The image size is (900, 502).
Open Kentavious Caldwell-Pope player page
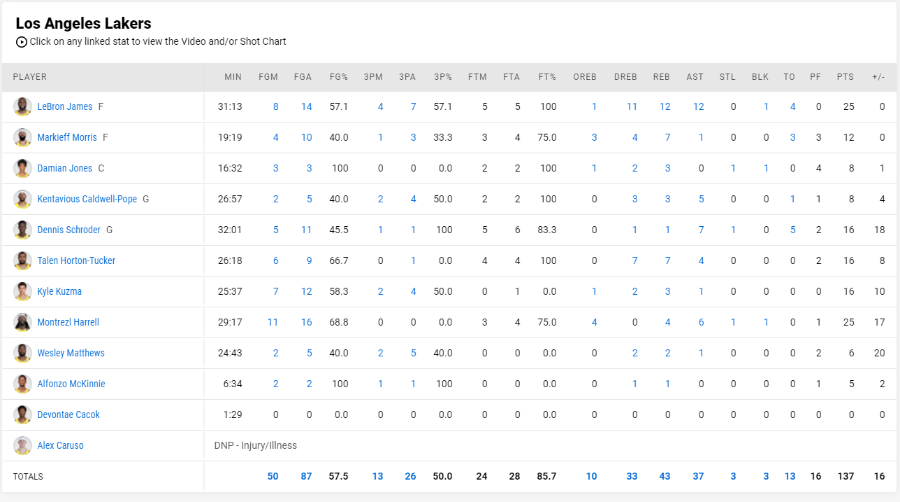point(87,199)
